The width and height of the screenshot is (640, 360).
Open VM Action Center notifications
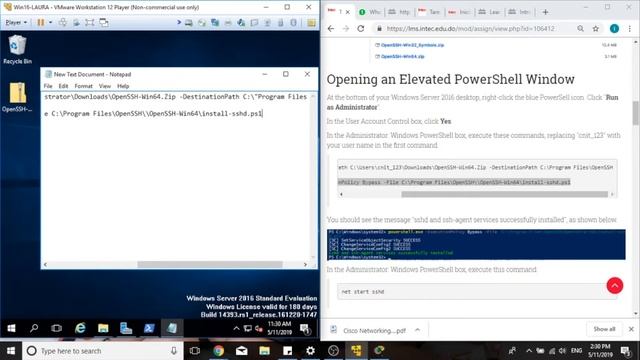coord(305,328)
